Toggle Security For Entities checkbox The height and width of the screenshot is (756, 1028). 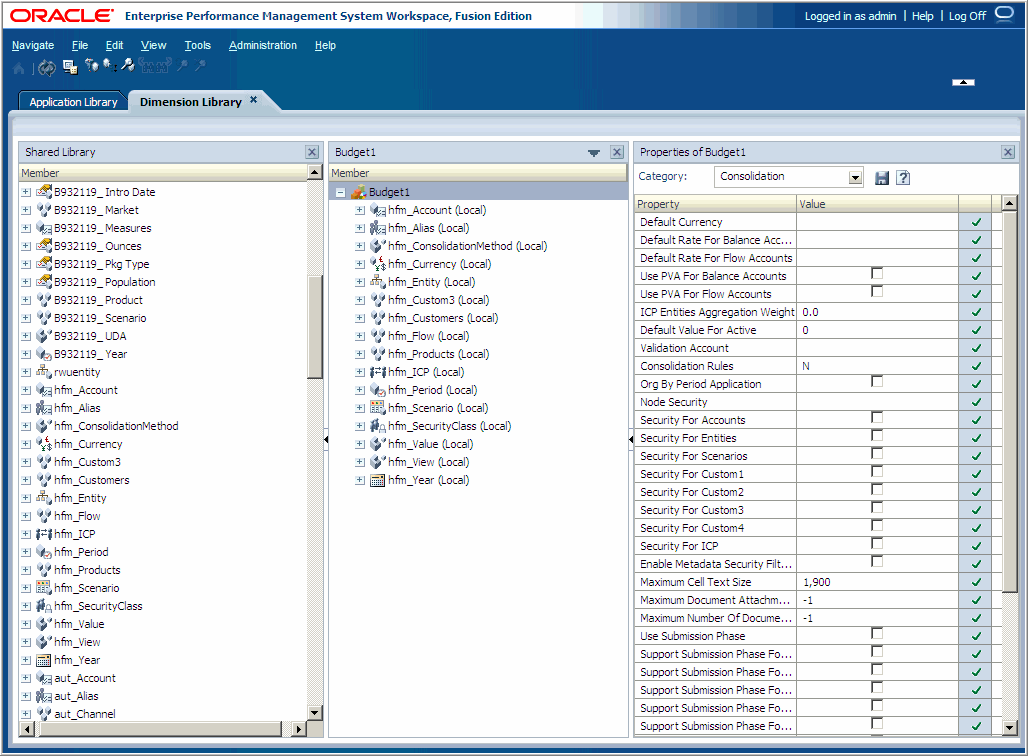point(877,435)
